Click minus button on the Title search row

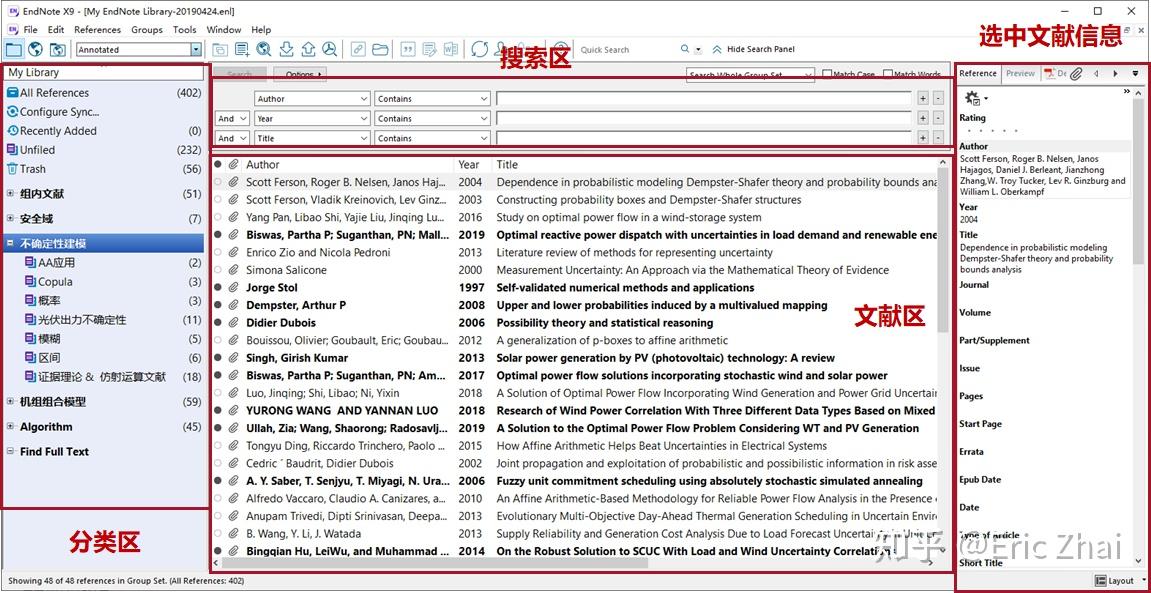pyautogui.click(x=938, y=138)
